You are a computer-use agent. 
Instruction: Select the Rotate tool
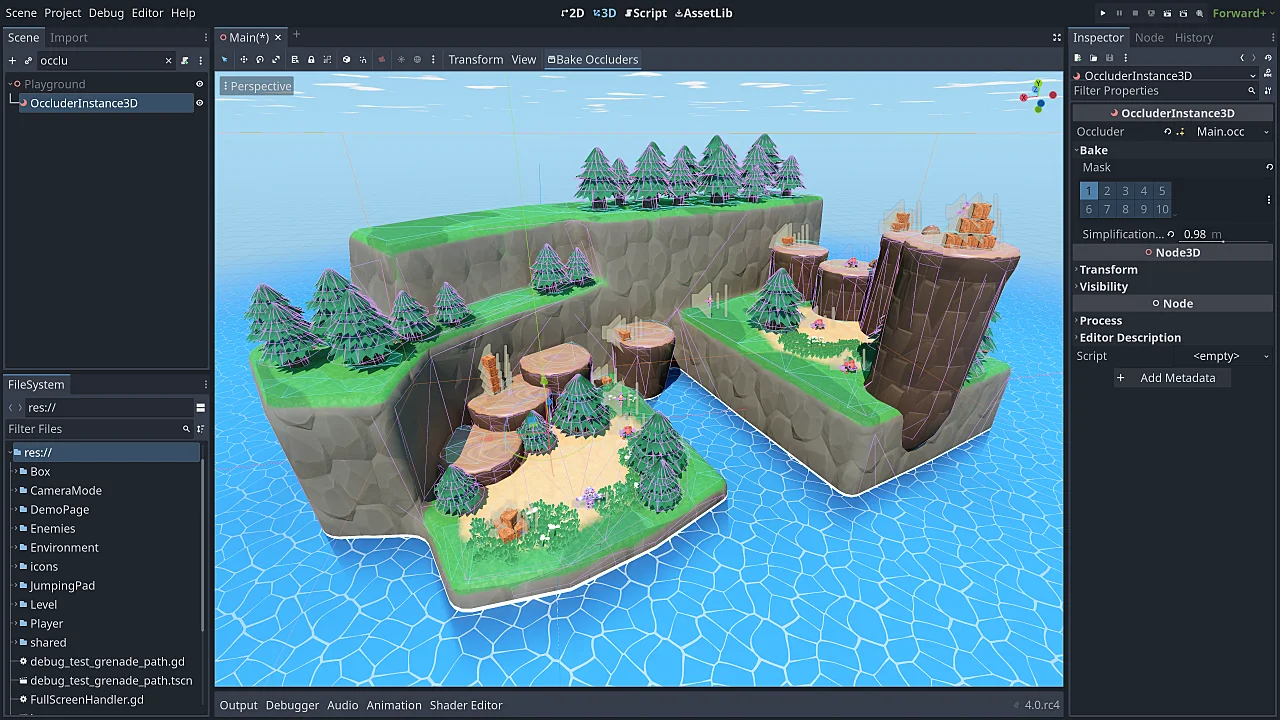click(260, 59)
